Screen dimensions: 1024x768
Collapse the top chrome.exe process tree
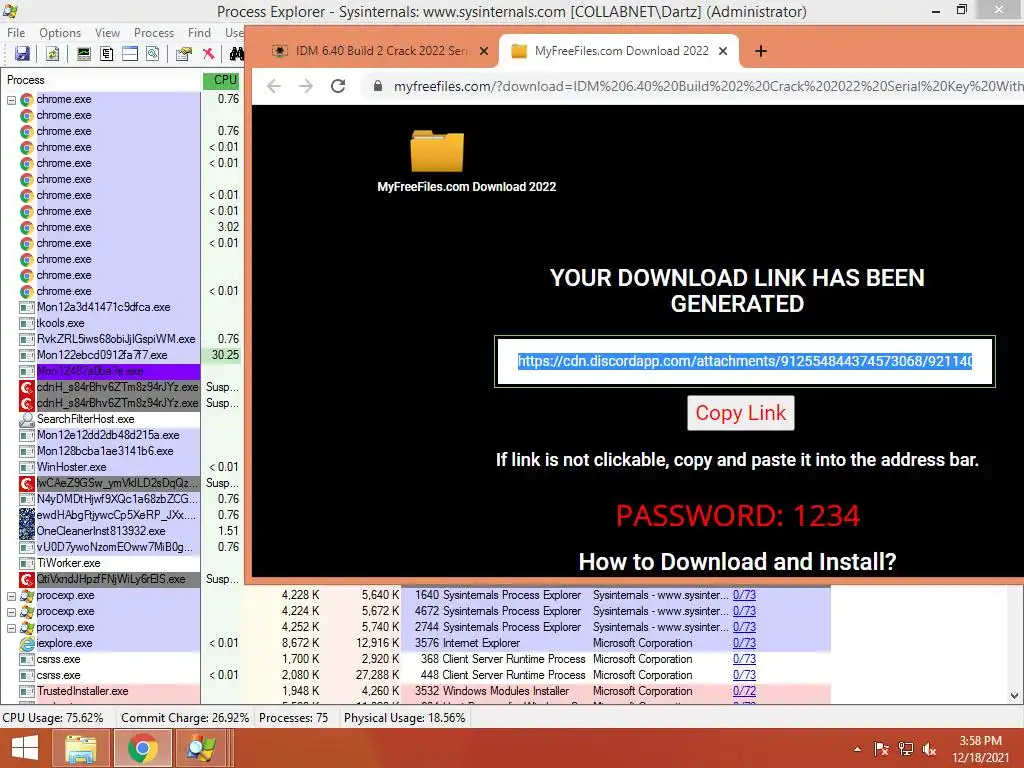coord(11,100)
